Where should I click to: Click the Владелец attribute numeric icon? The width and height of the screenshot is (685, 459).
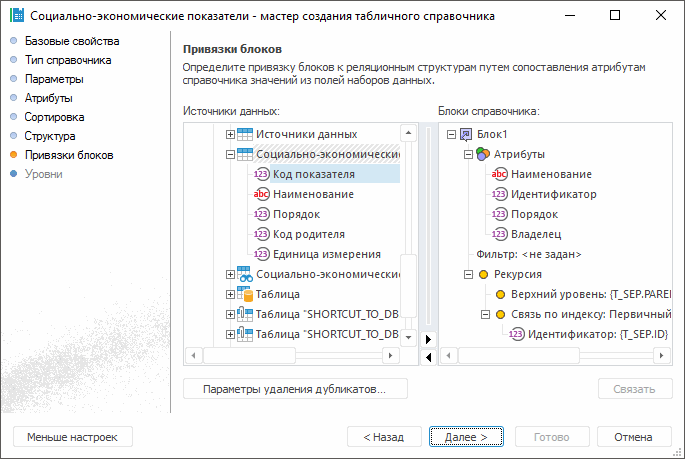click(x=499, y=234)
